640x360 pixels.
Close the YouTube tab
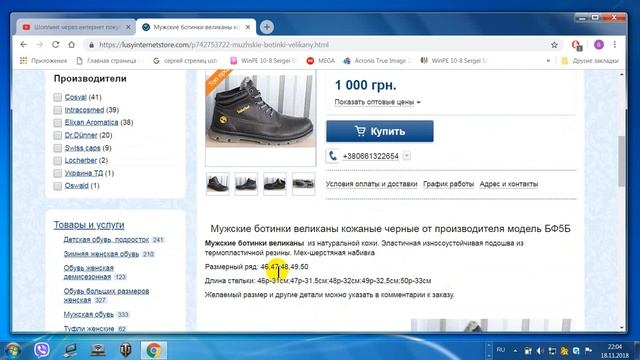click(x=128, y=27)
